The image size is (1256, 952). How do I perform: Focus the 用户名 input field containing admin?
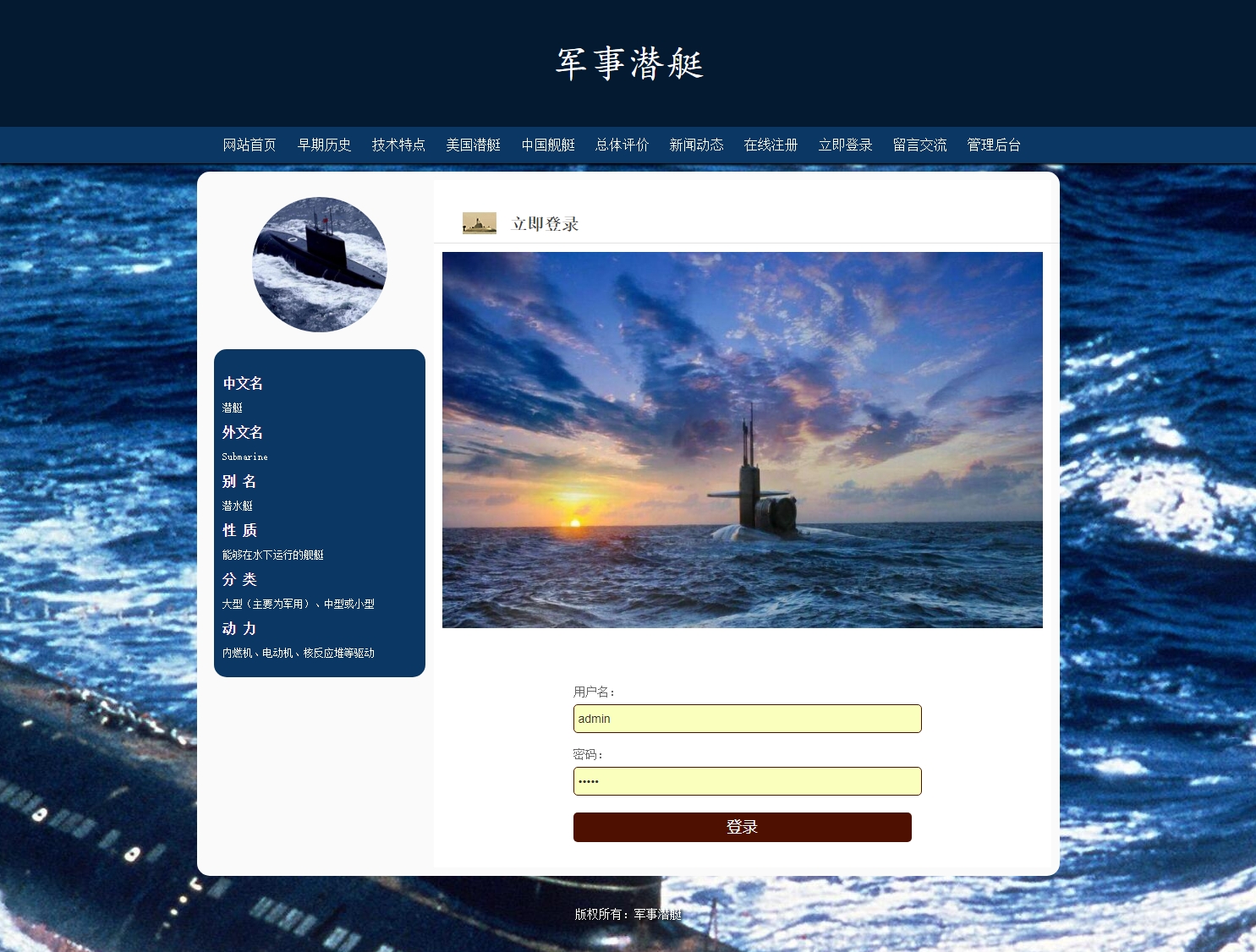748,719
